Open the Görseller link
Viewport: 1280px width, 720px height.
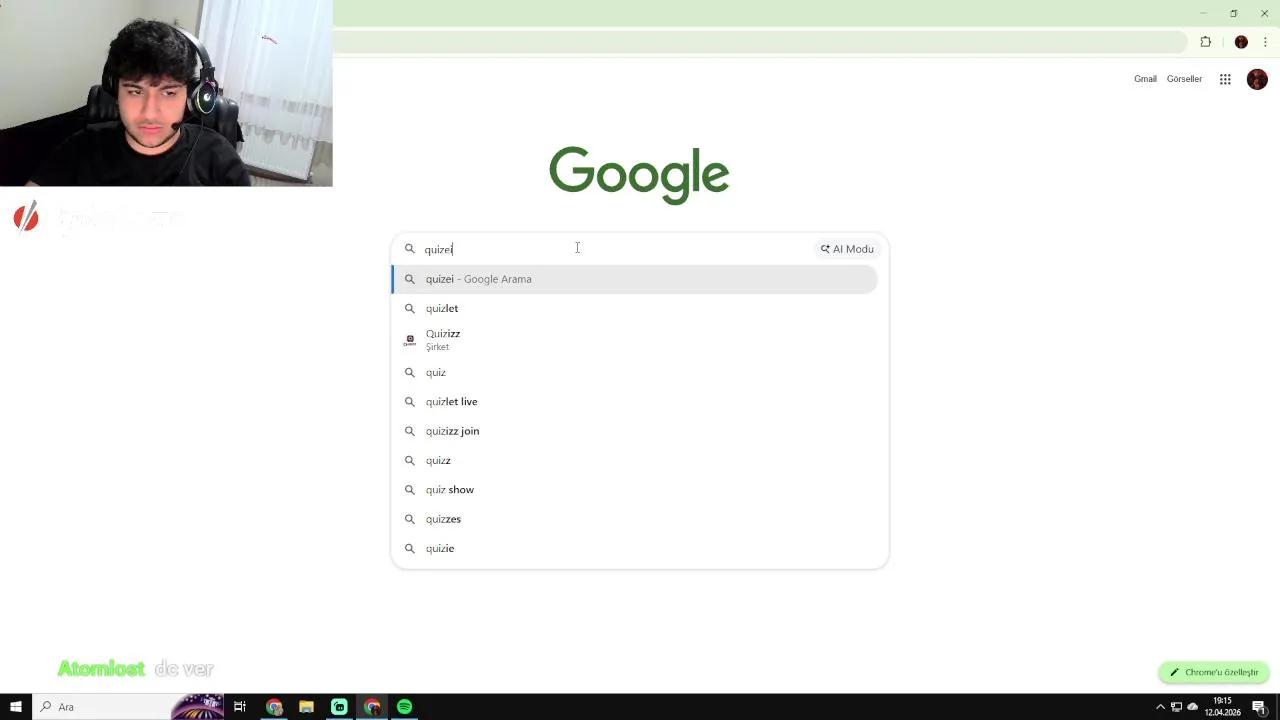pos(1184,79)
